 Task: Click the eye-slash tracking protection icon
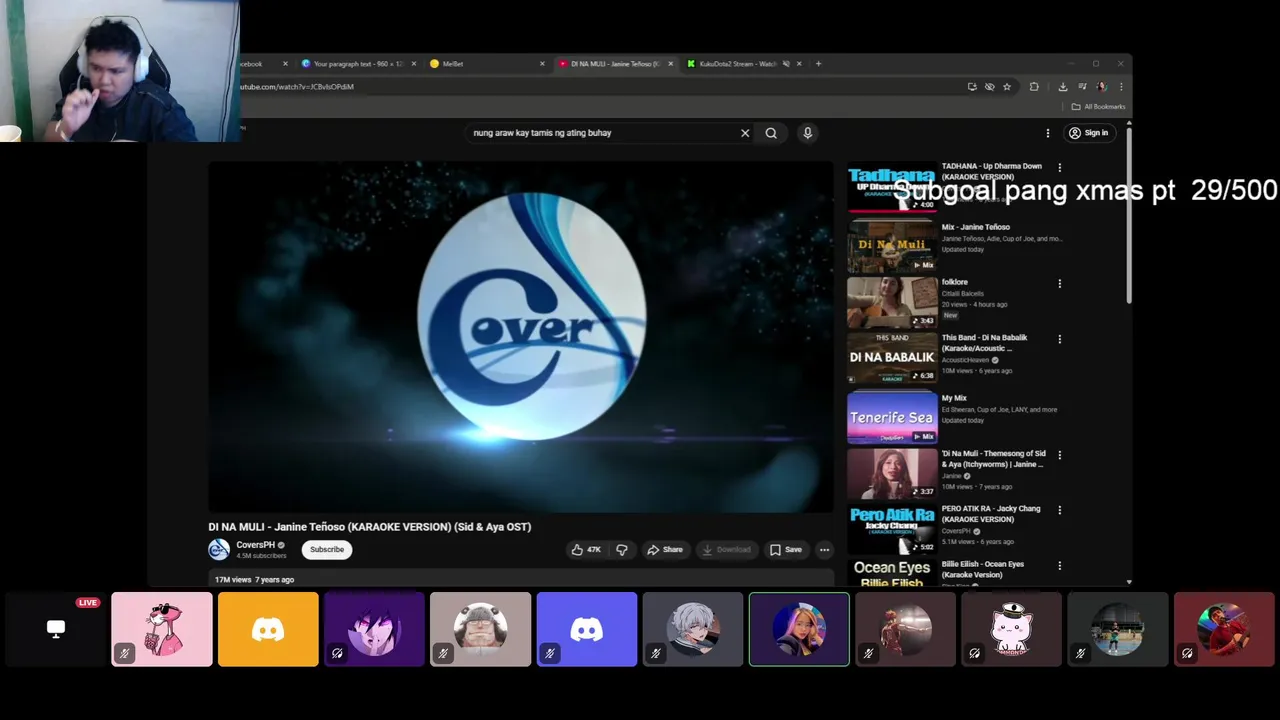pyautogui.click(x=989, y=87)
